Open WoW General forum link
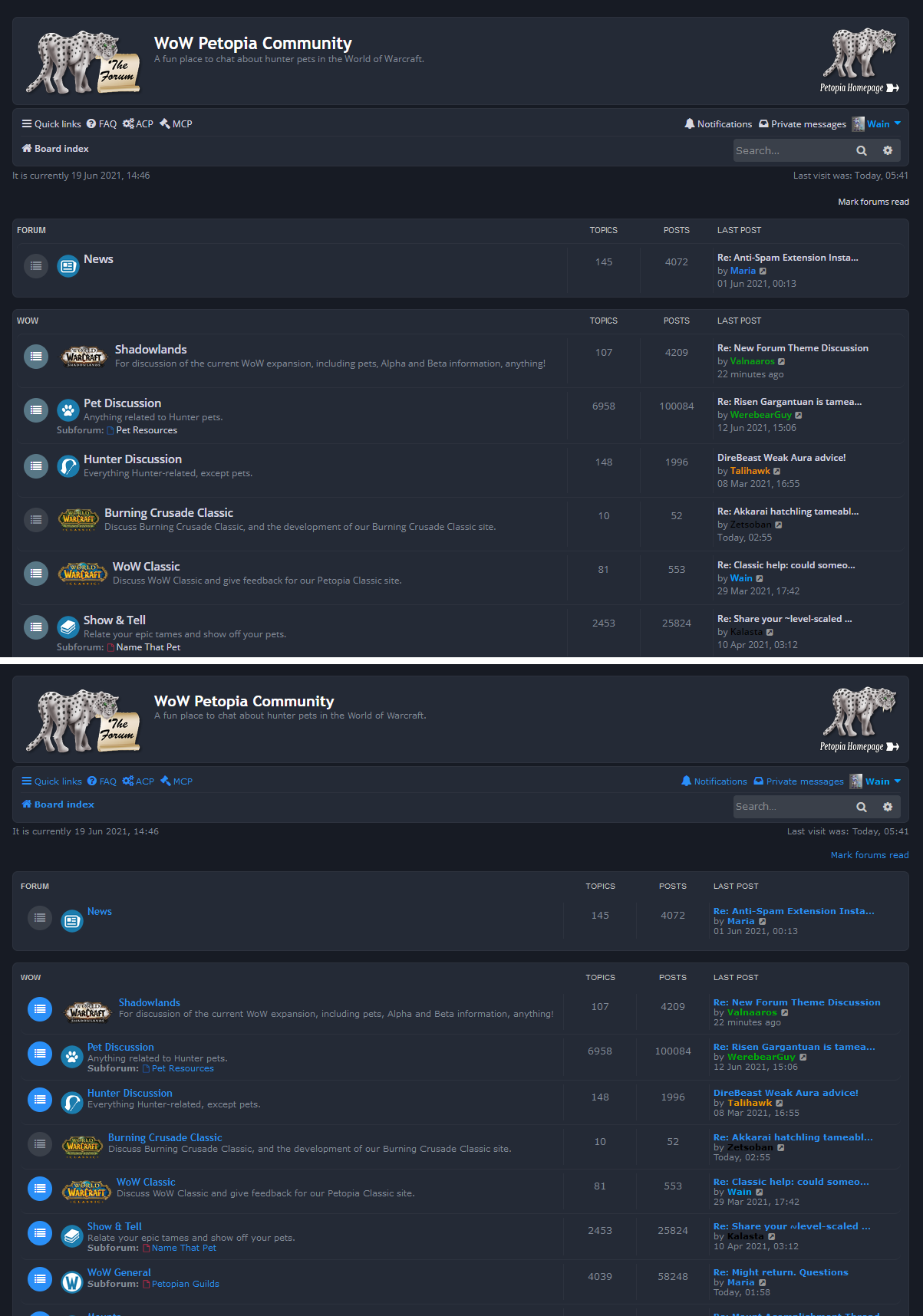Viewport: 923px width, 1316px height. [x=119, y=1273]
